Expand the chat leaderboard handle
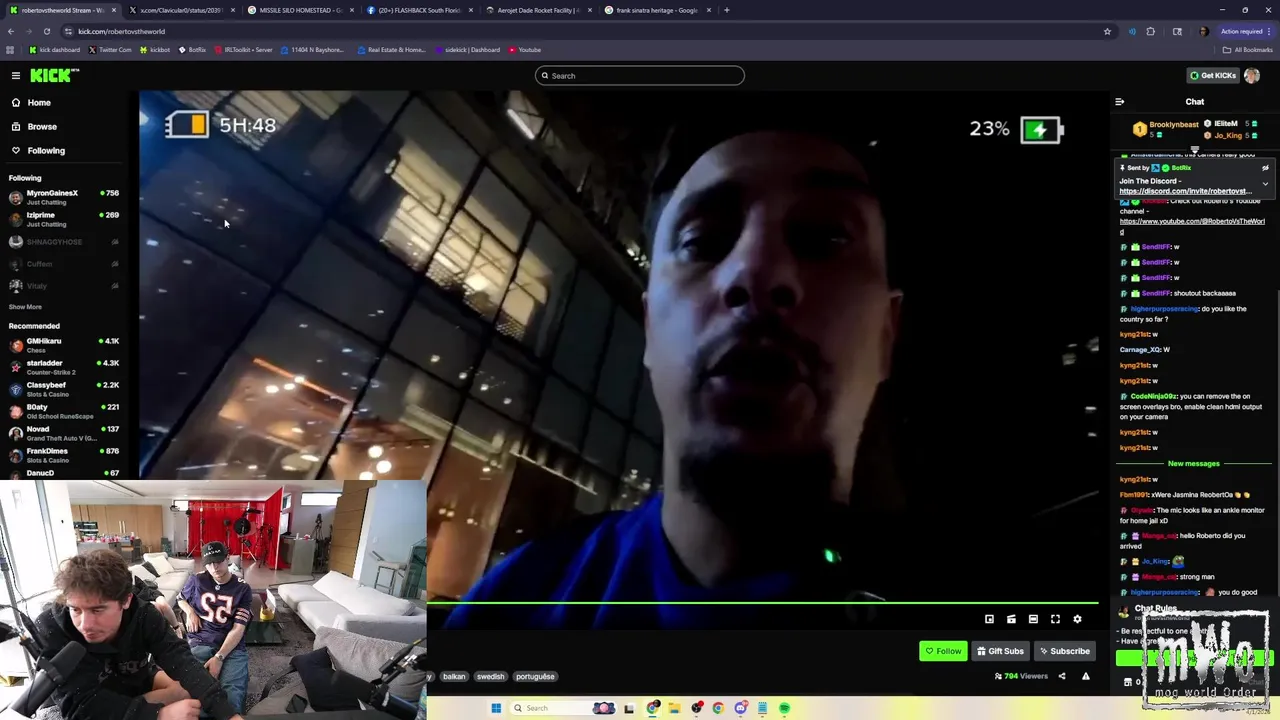 click(1194, 150)
